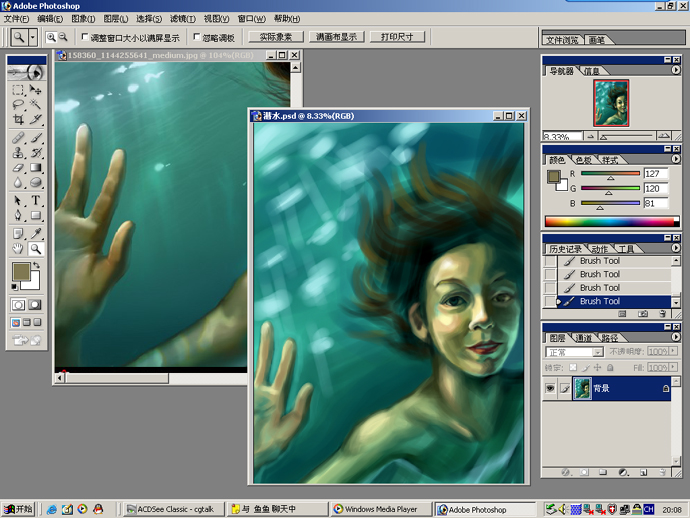Click the red value input field

[x=656, y=173]
